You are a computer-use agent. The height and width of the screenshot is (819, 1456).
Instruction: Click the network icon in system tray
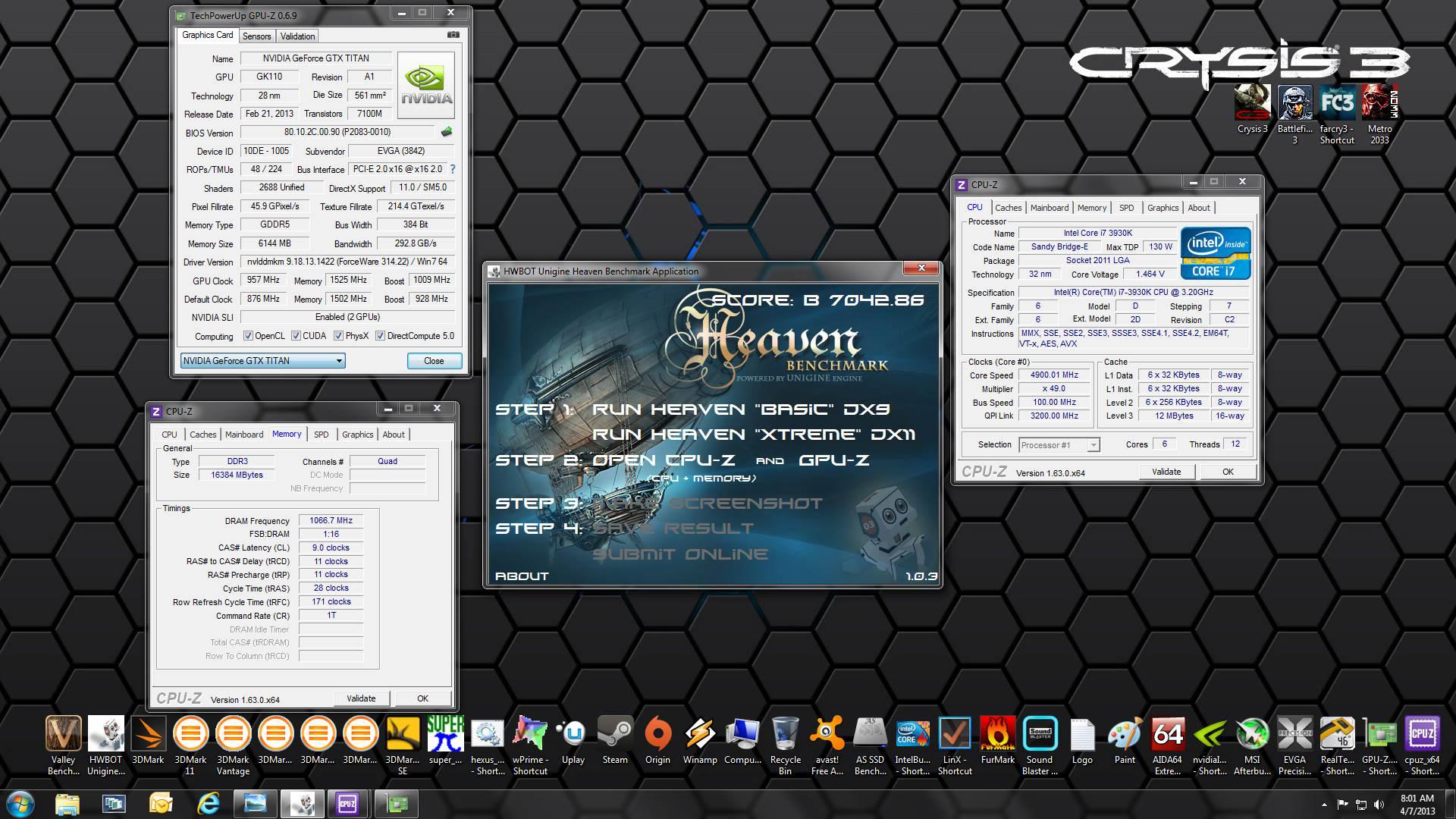[x=1361, y=805]
